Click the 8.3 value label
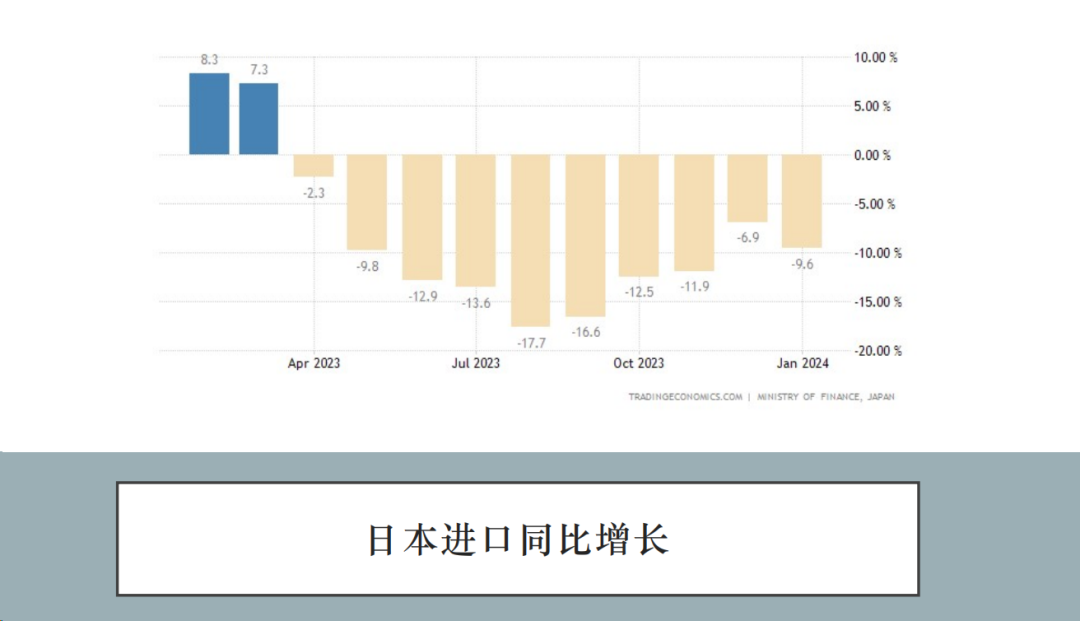The width and height of the screenshot is (1080, 621). [209, 60]
